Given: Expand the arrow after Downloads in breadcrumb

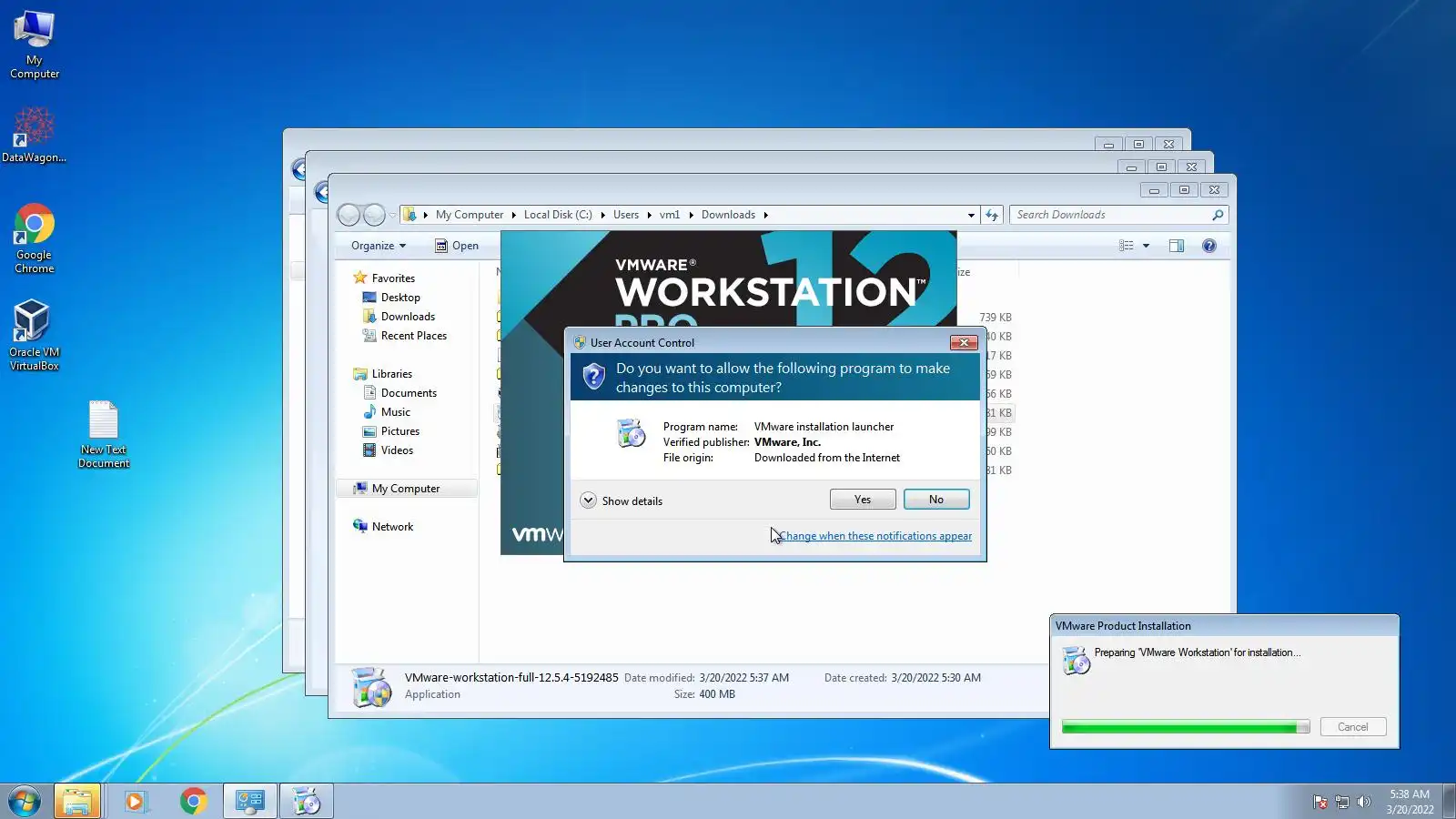Looking at the screenshot, I should click(x=765, y=216).
